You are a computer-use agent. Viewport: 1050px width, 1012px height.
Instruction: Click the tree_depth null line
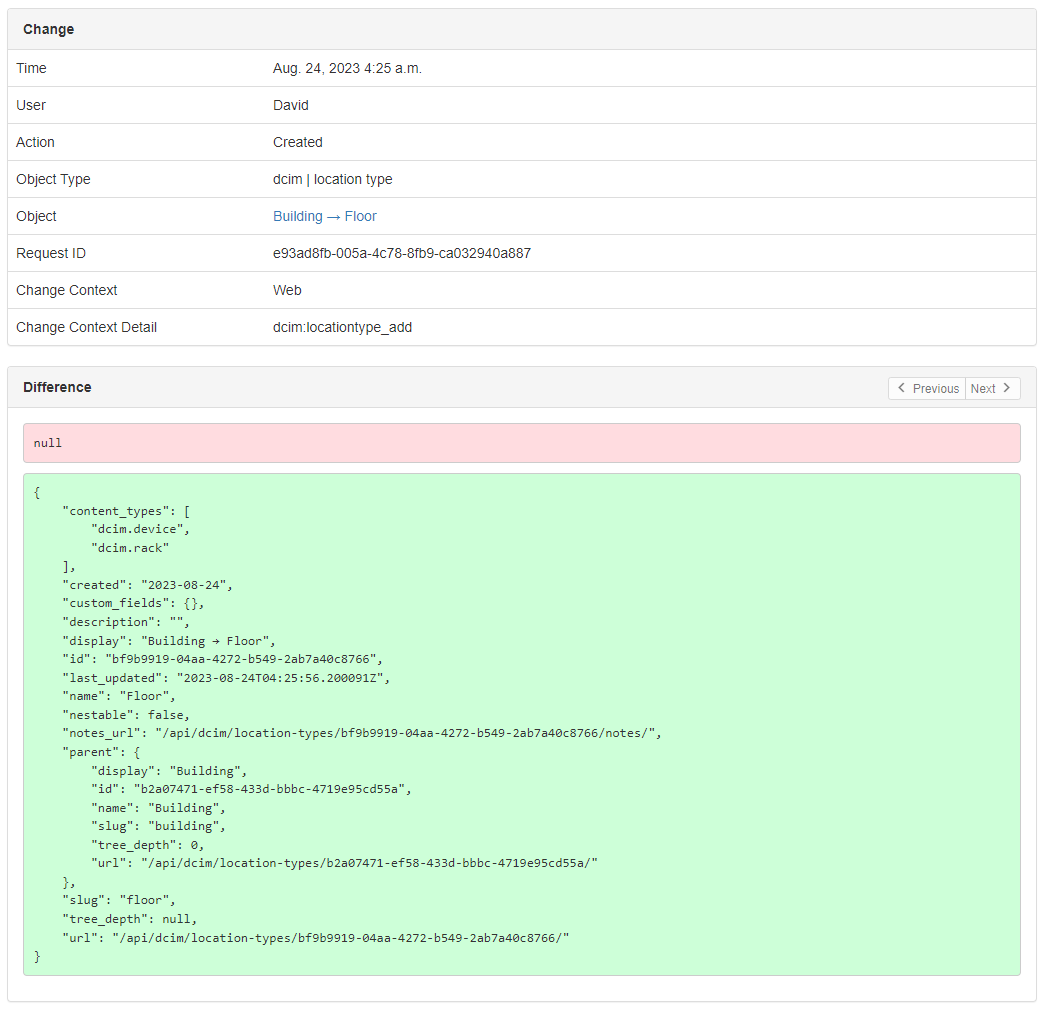point(130,918)
